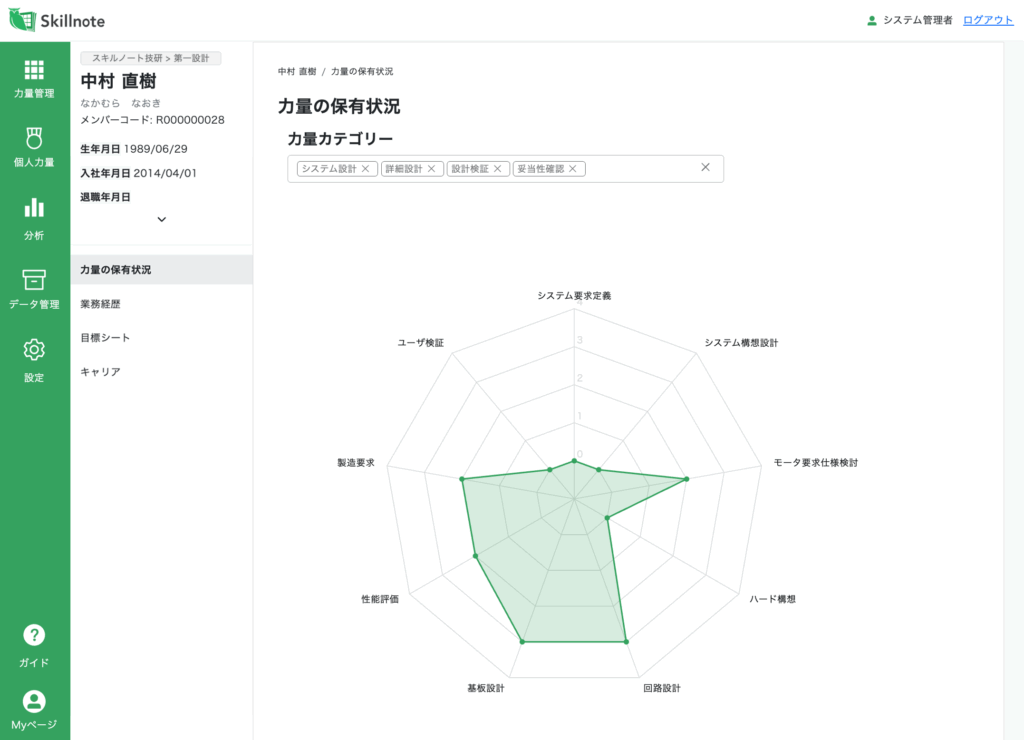This screenshot has height=740, width=1024.
Task: Click the ログアウト link
Action: [x=988, y=20]
